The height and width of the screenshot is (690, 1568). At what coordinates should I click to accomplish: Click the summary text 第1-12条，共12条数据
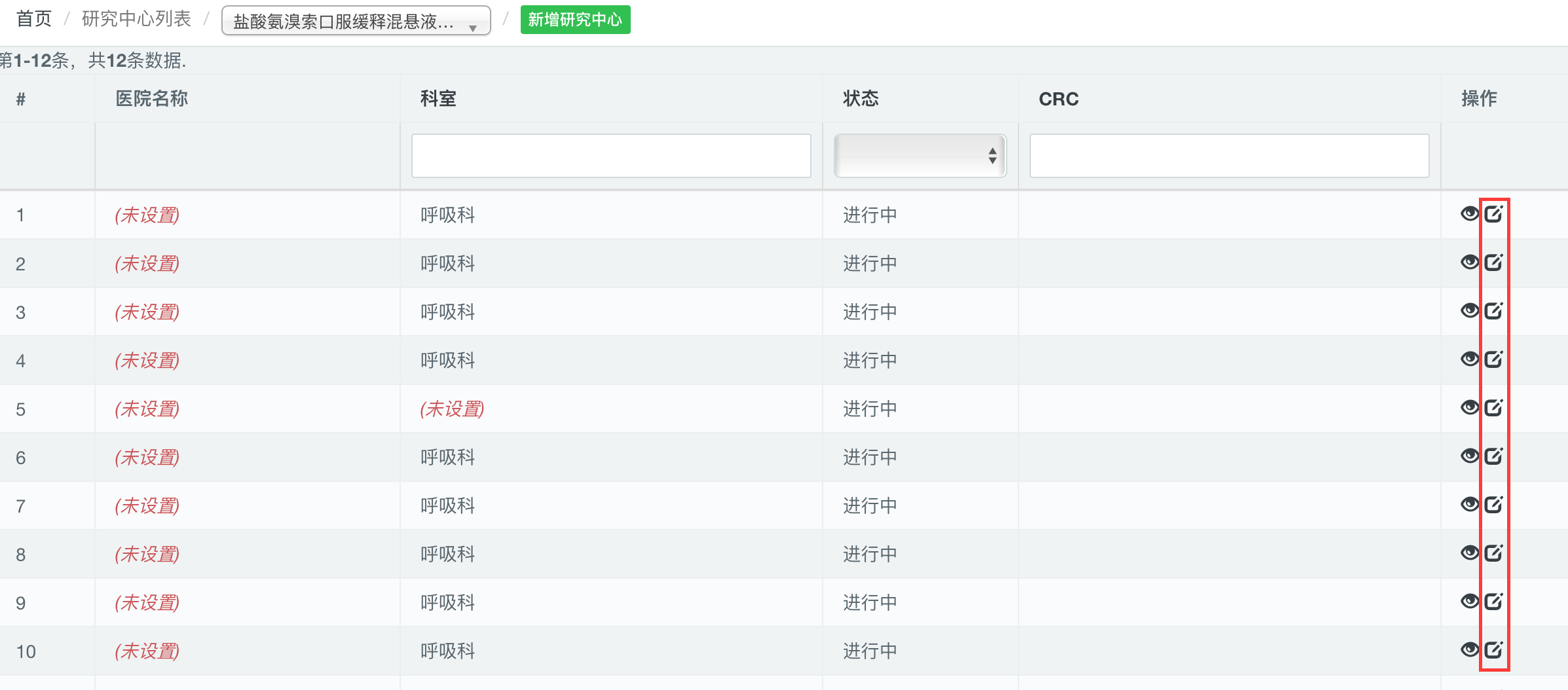tap(93, 61)
